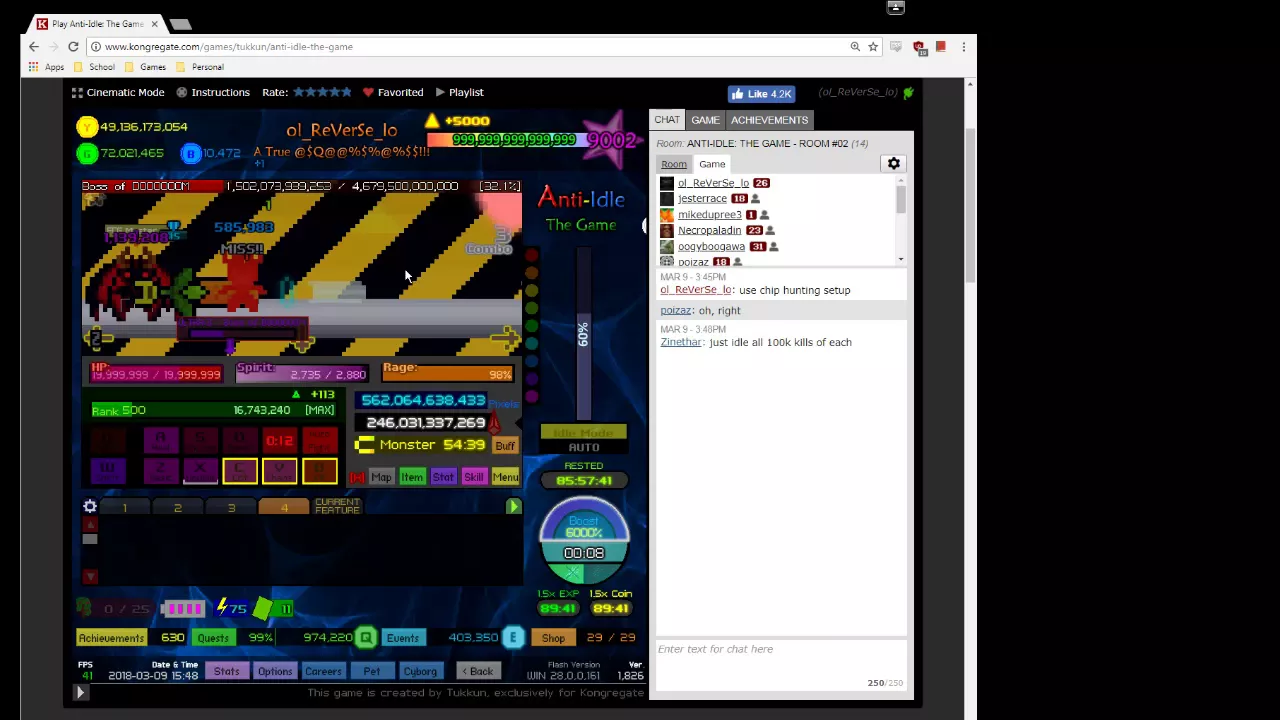1280x720 pixels.
Task: Select feature tab 1
Action: (124, 508)
